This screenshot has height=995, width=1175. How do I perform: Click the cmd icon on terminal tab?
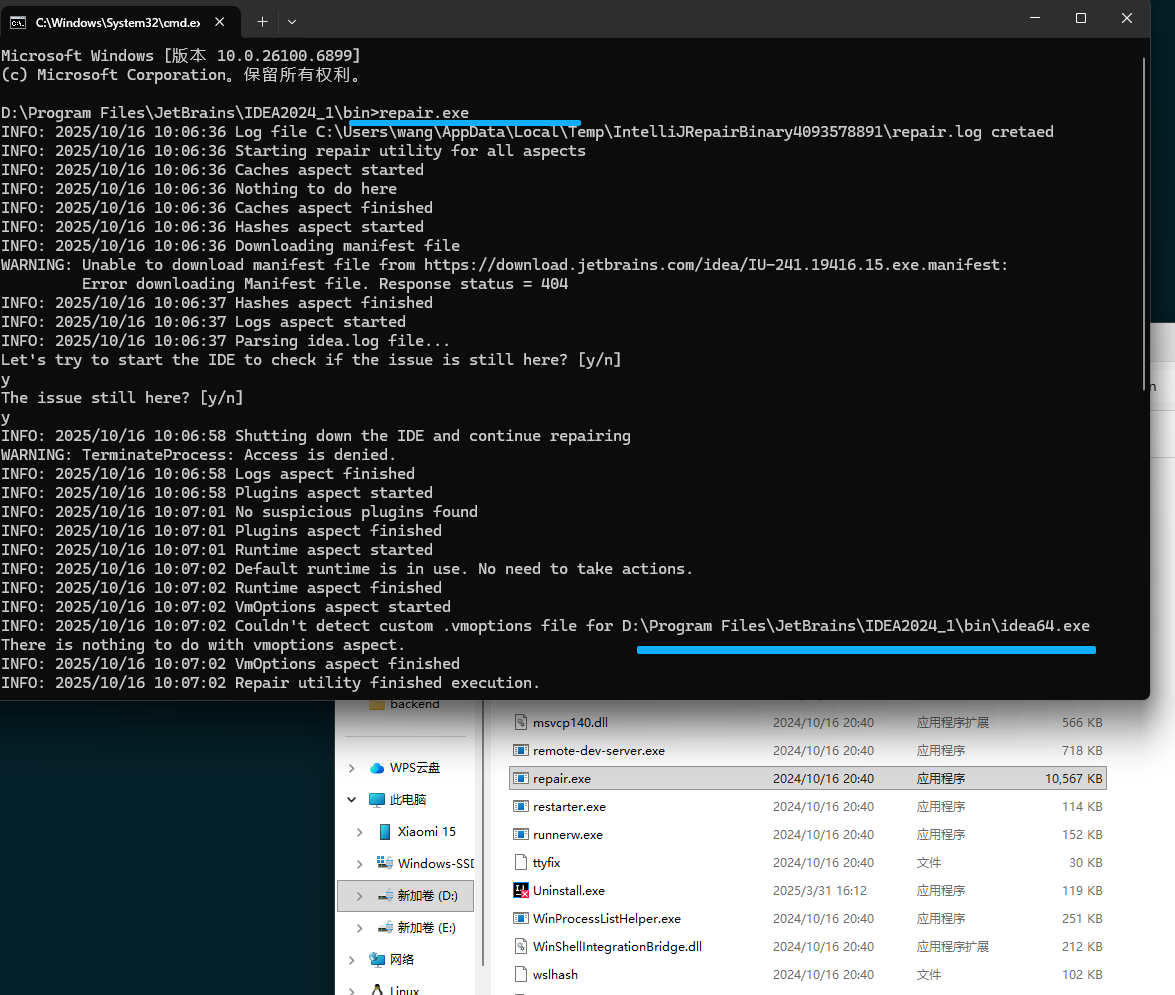pyautogui.click(x=18, y=22)
